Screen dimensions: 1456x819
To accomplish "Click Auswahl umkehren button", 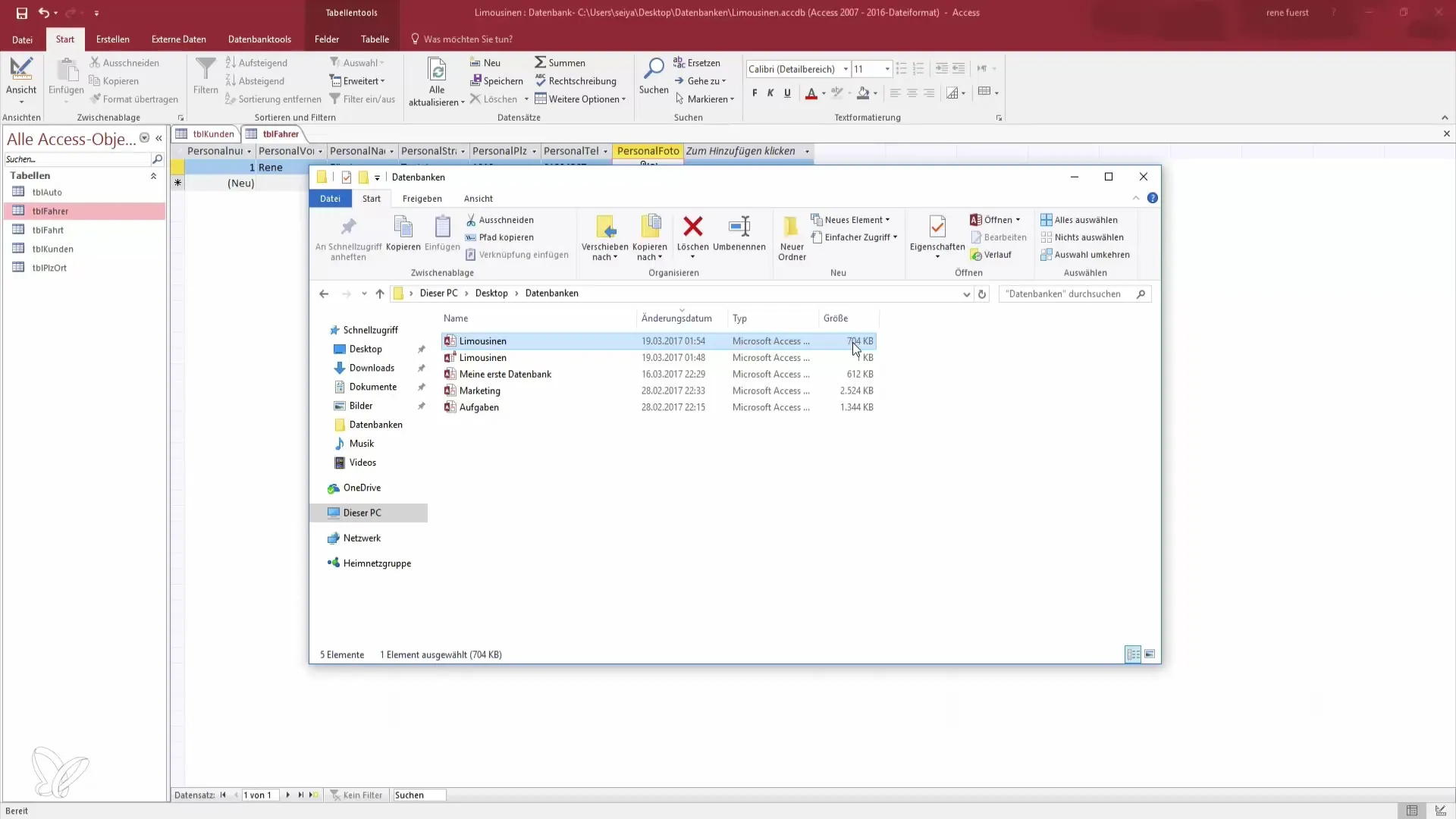I will coord(1085,255).
